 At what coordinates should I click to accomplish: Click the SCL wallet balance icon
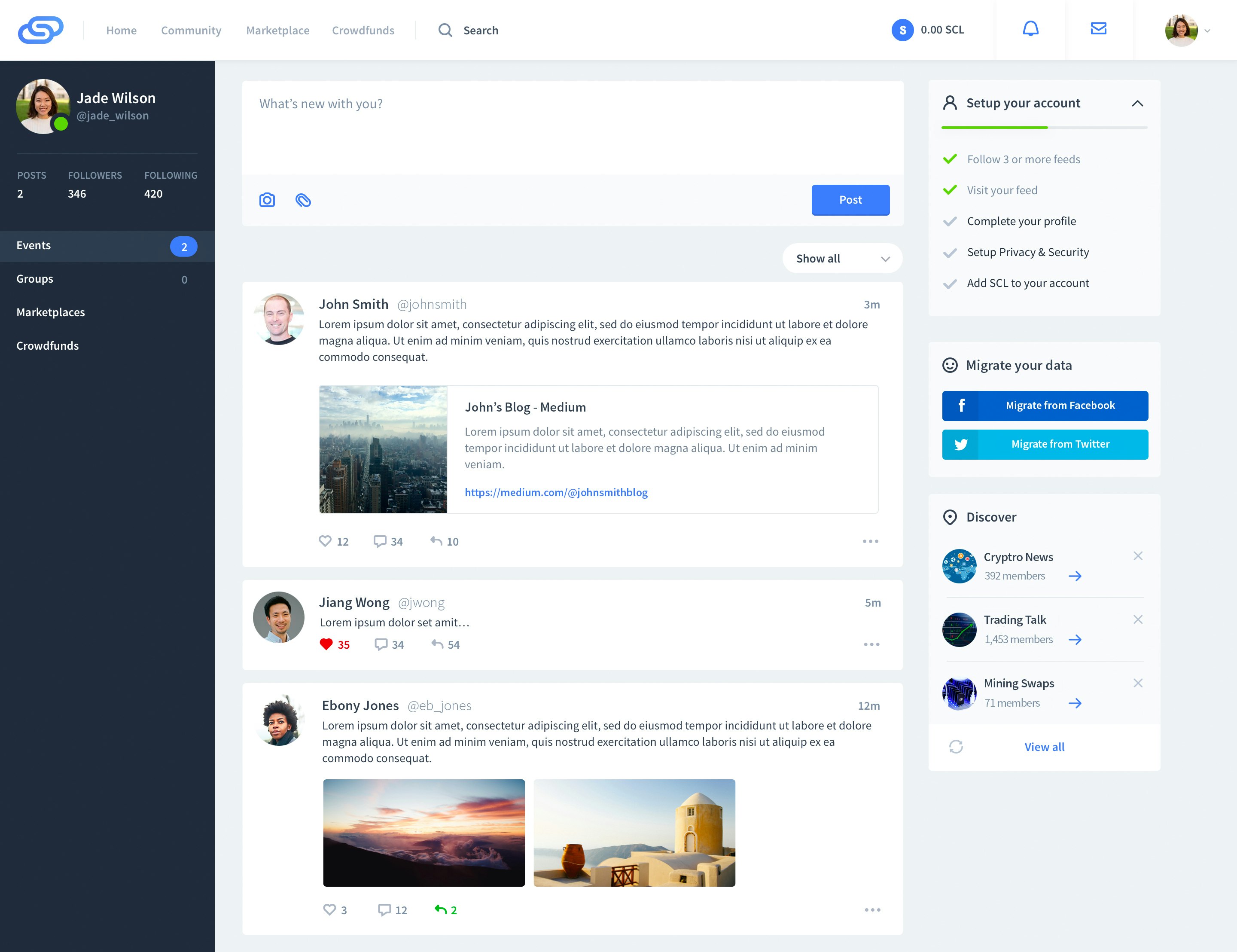click(903, 30)
